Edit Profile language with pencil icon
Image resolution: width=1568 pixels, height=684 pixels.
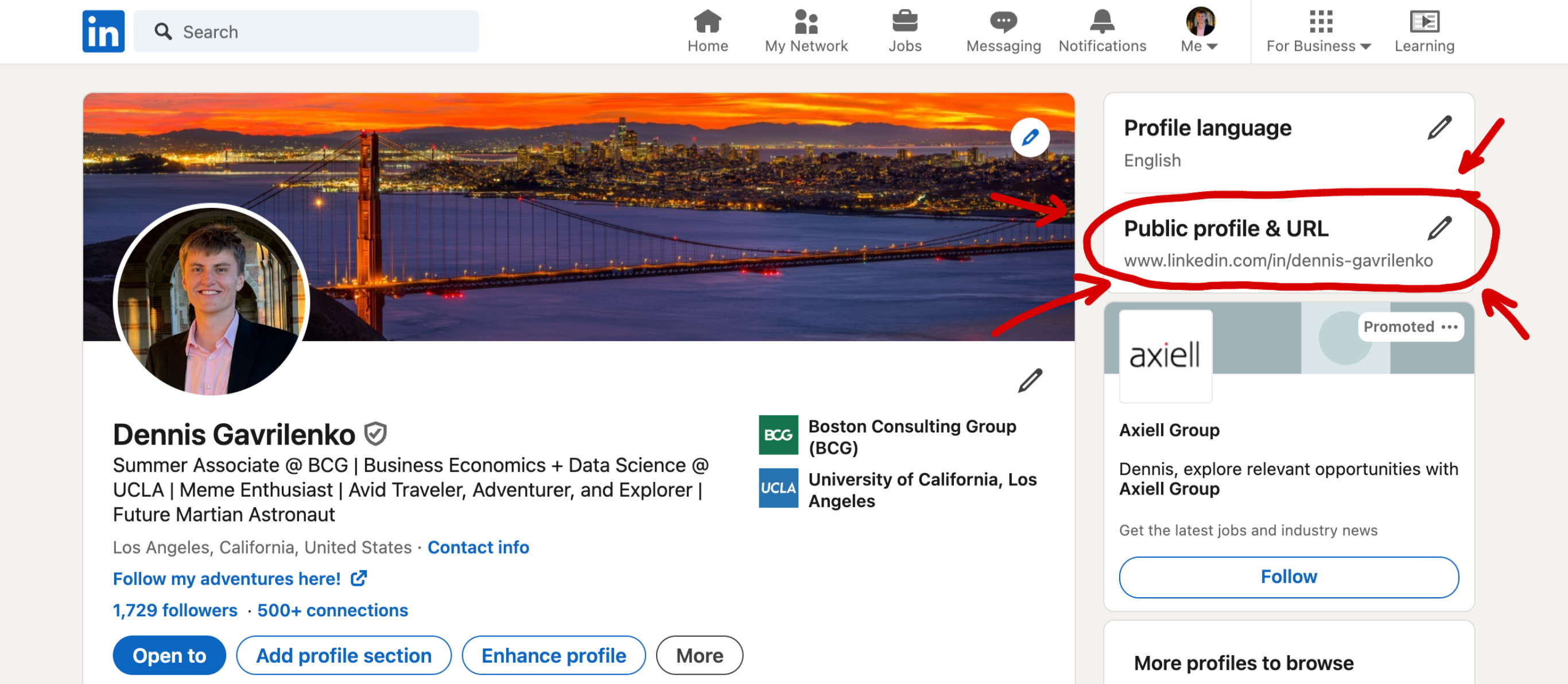(x=1439, y=128)
